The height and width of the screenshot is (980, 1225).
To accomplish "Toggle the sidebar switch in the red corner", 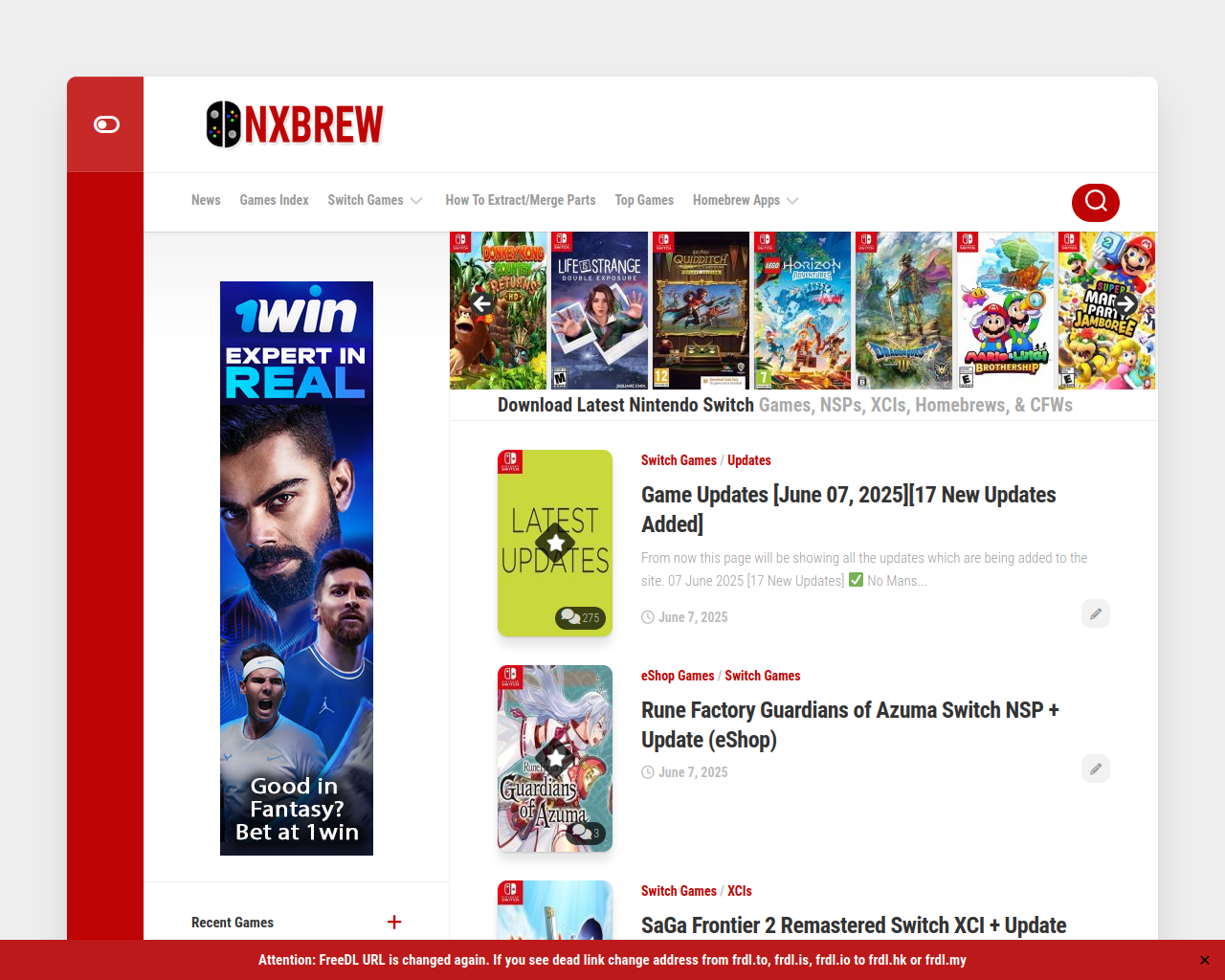I will click(x=106, y=124).
